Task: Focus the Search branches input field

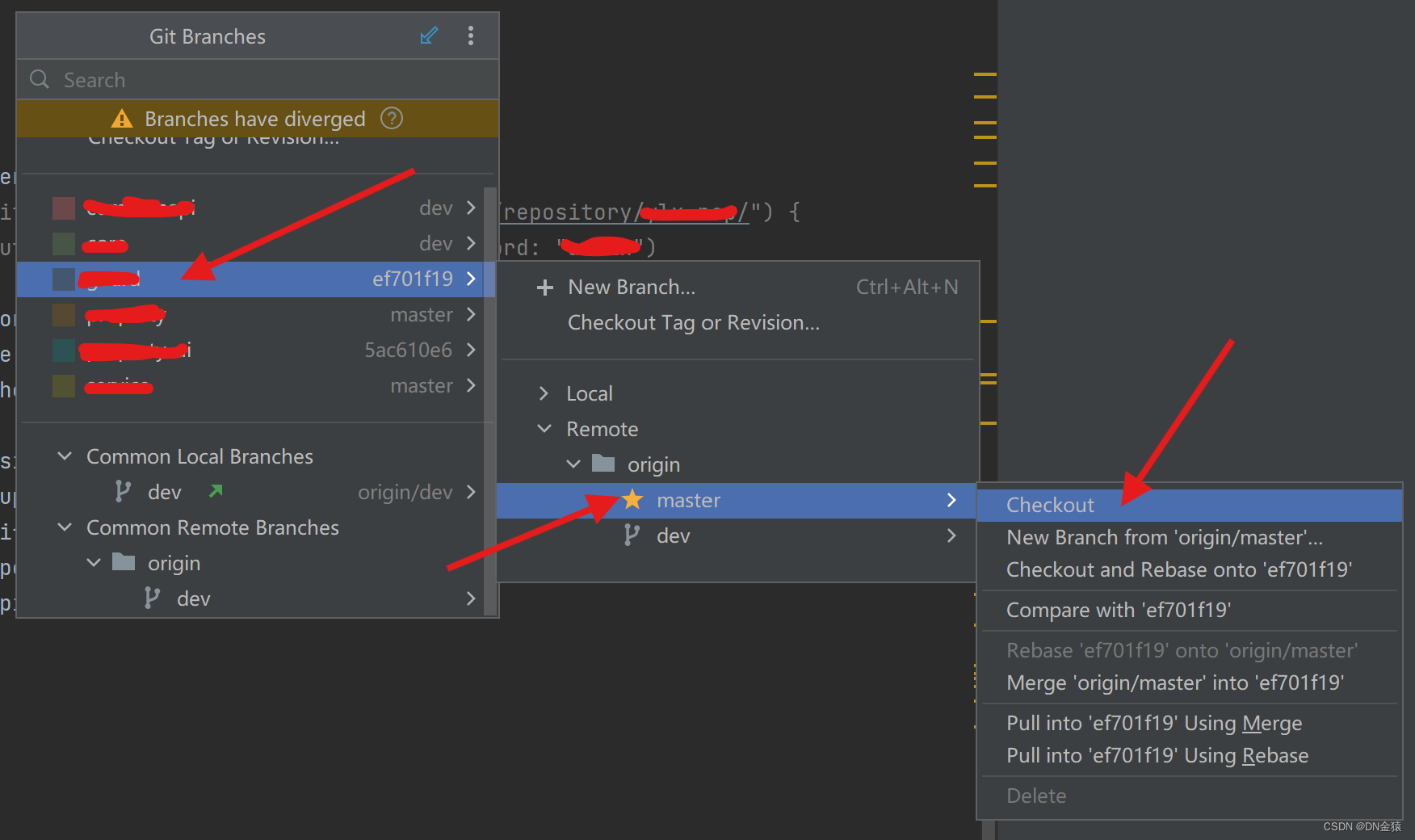Action: (258, 79)
